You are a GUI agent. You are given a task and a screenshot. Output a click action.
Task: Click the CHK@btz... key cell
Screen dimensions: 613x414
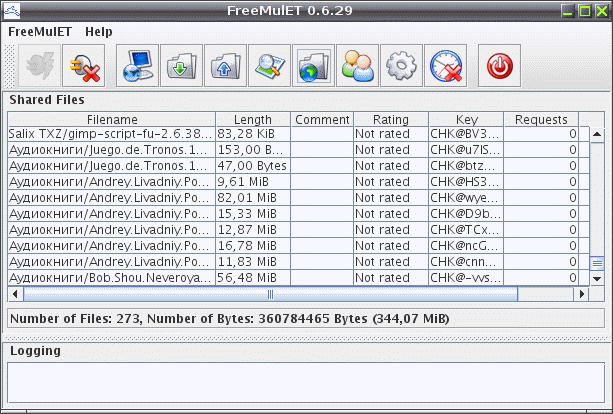tap(466, 166)
